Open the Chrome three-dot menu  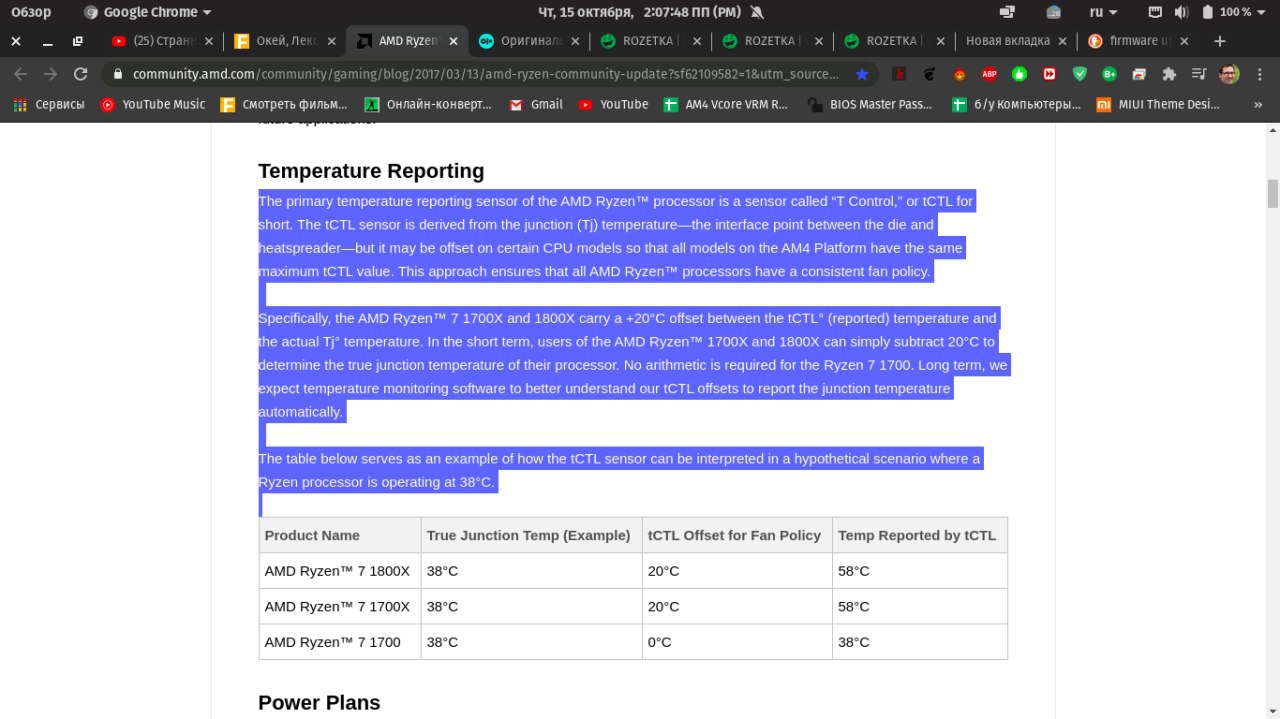tap(1259, 74)
